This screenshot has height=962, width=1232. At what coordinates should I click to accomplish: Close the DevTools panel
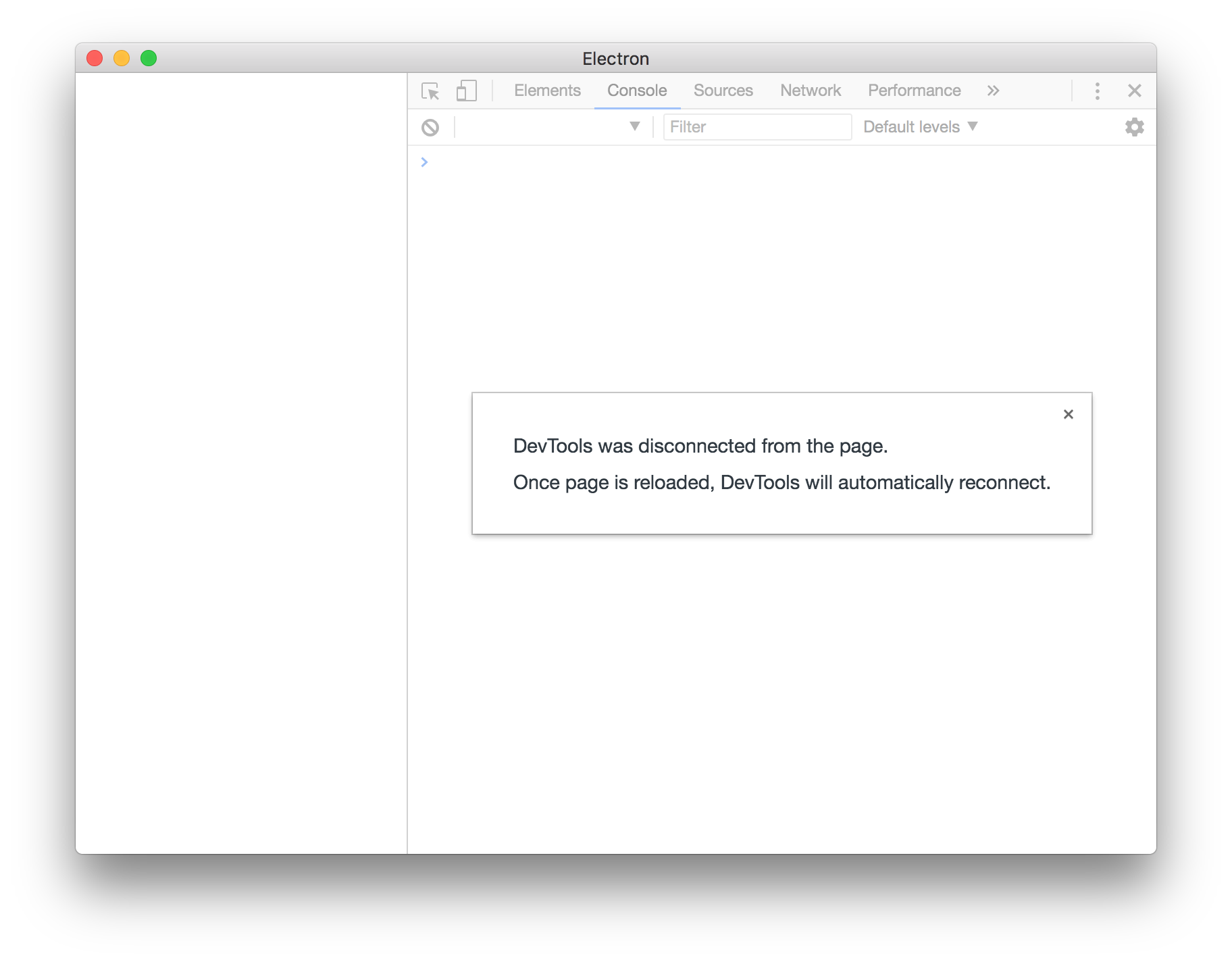[1135, 91]
